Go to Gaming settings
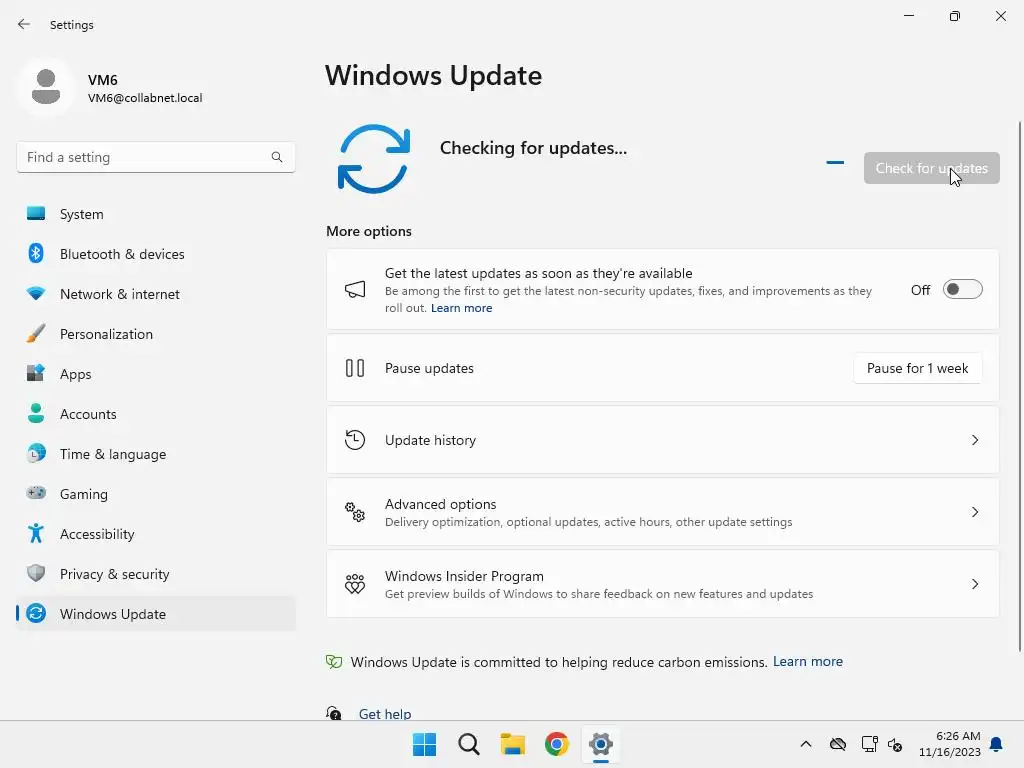The height and width of the screenshot is (768, 1024). [x=157, y=494]
